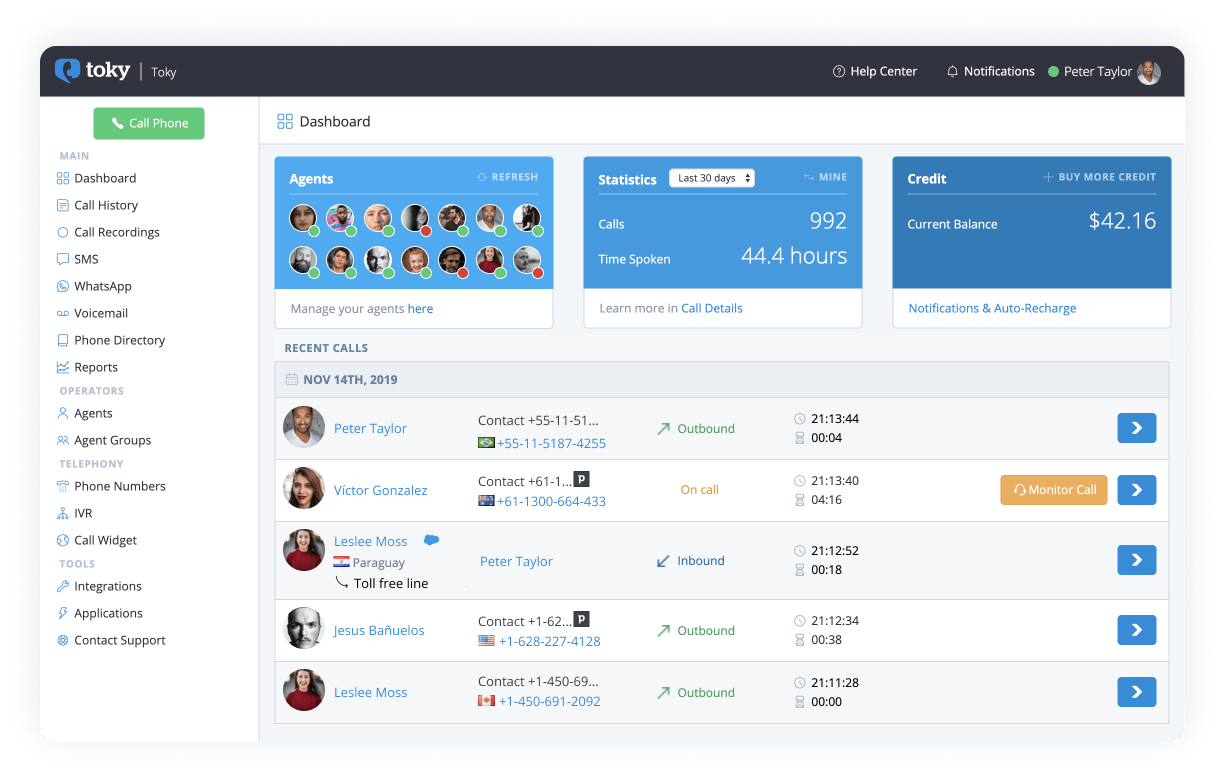This screenshot has width=1225, height=776.
Task: Click the Call Widget icon
Action: coord(63,540)
